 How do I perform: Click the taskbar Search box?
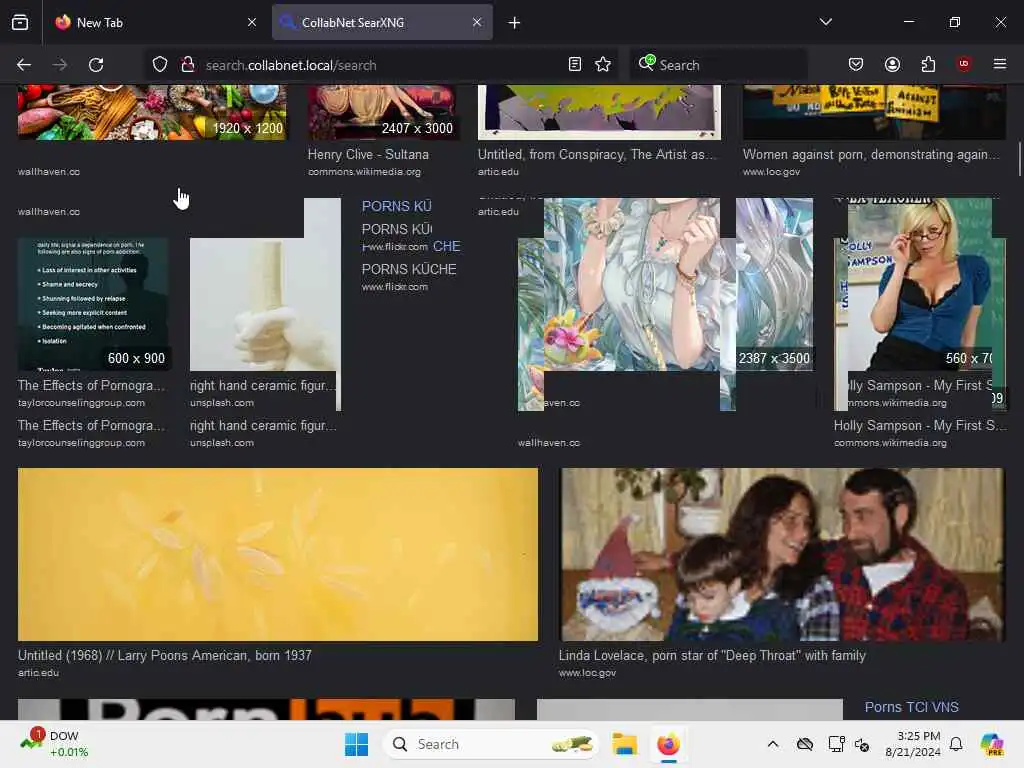coord(490,744)
